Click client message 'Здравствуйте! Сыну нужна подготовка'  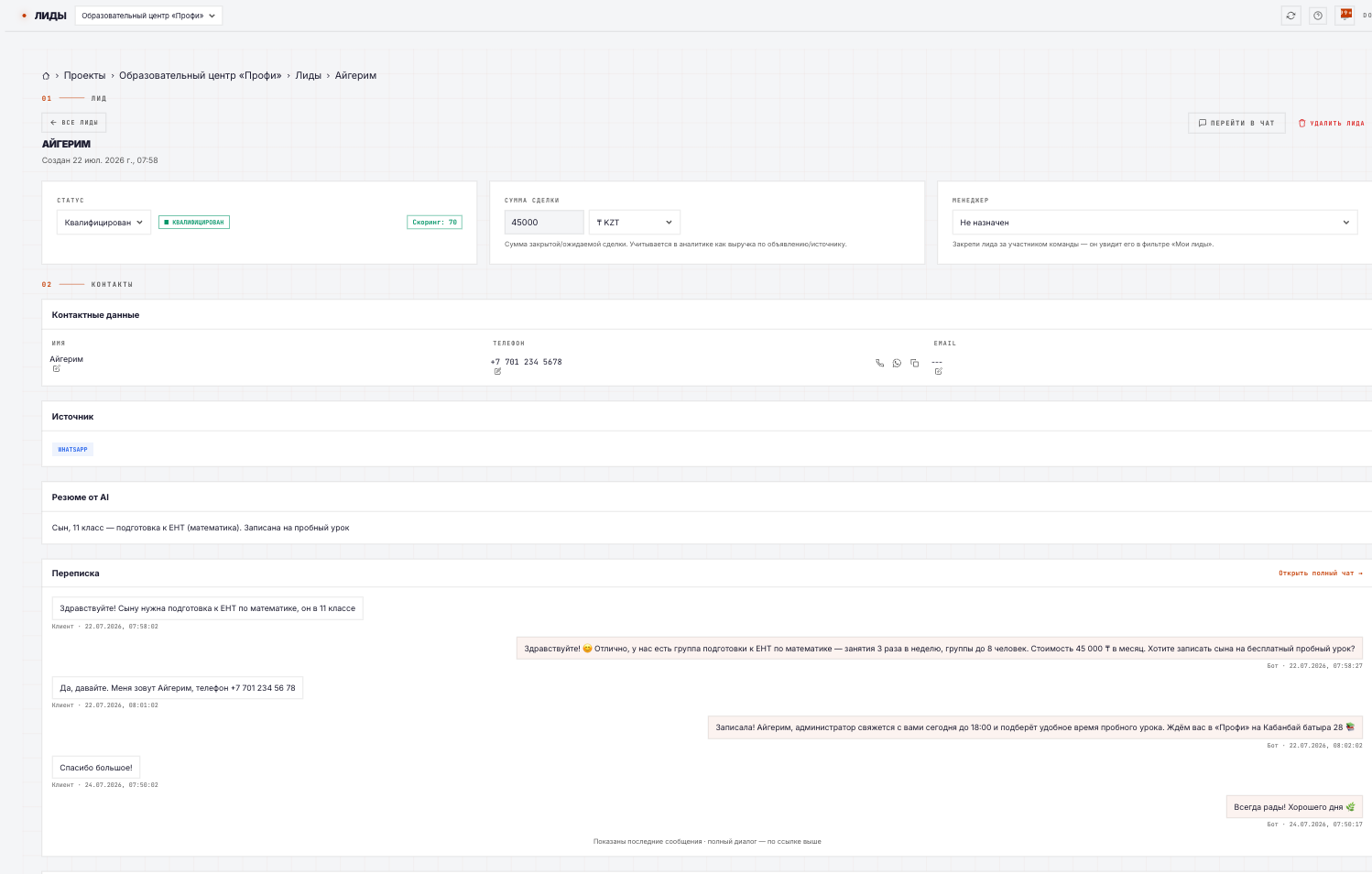coord(208,608)
